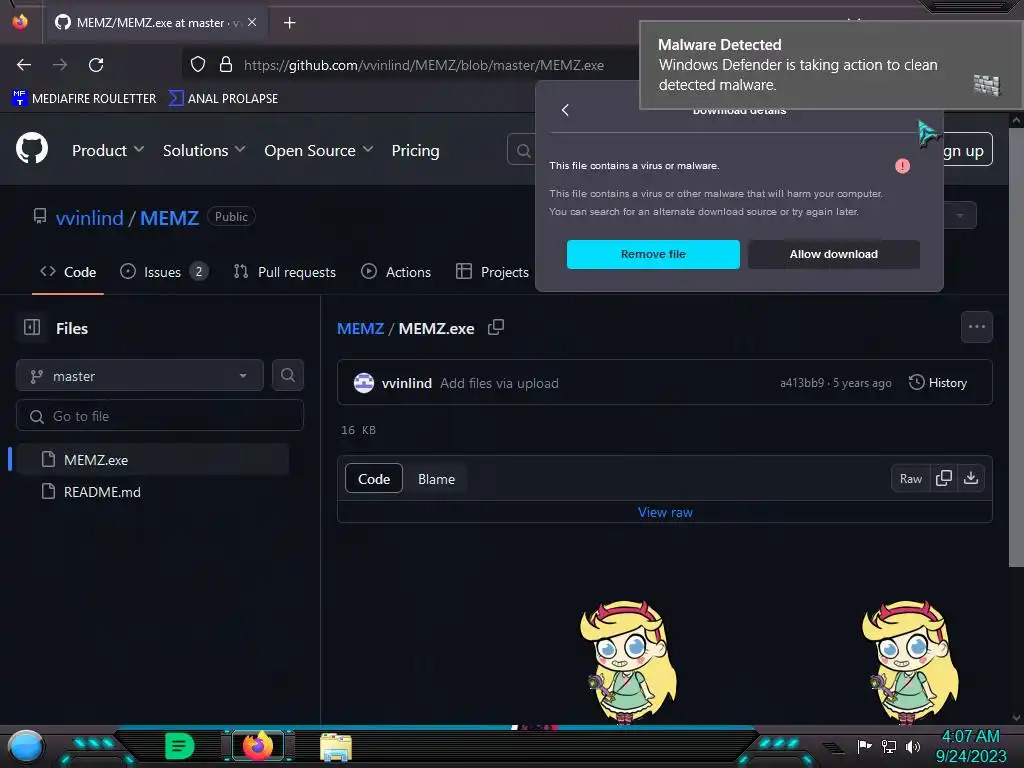Switch to the Issues tab

coord(164,272)
